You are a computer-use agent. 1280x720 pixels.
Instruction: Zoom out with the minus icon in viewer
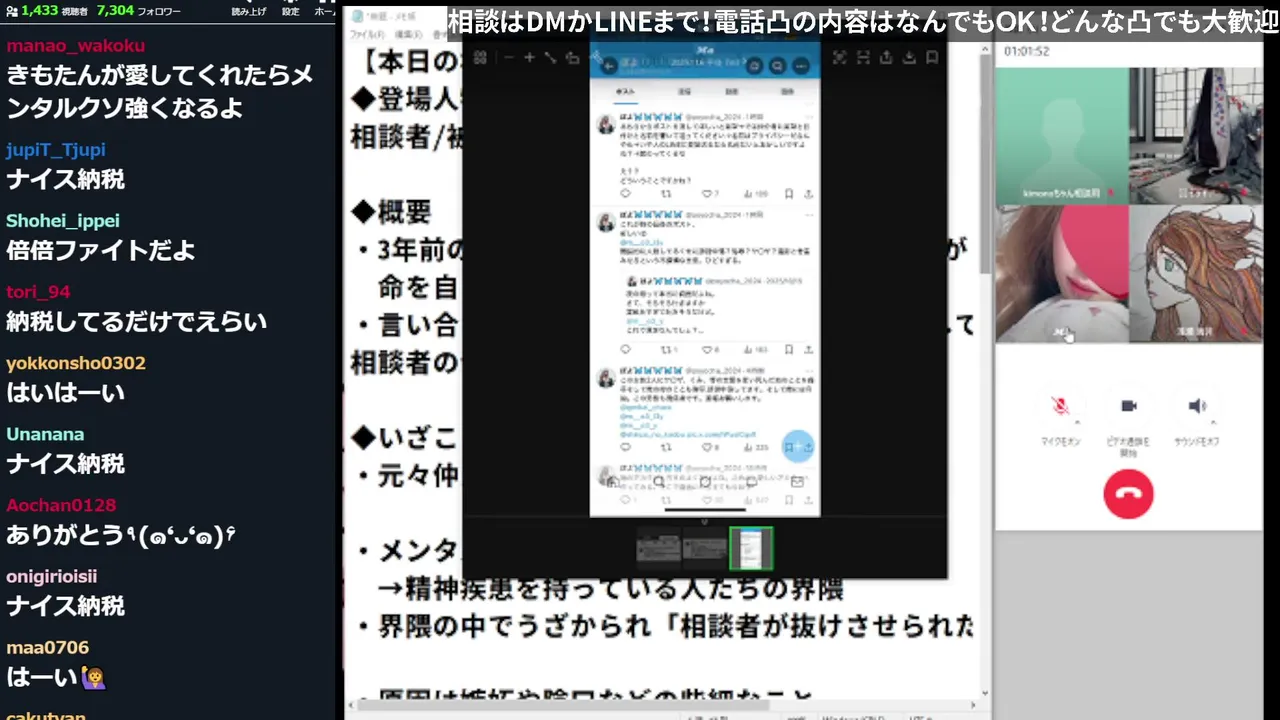pyautogui.click(x=508, y=58)
